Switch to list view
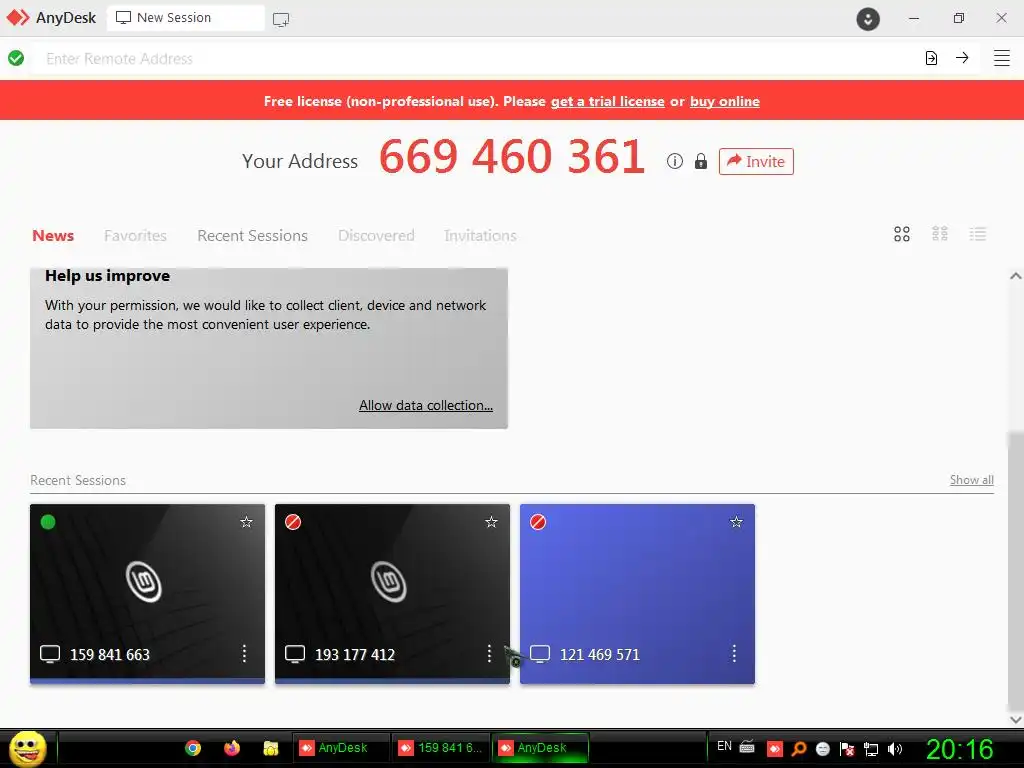This screenshot has width=1024, height=768. (978, 234)
